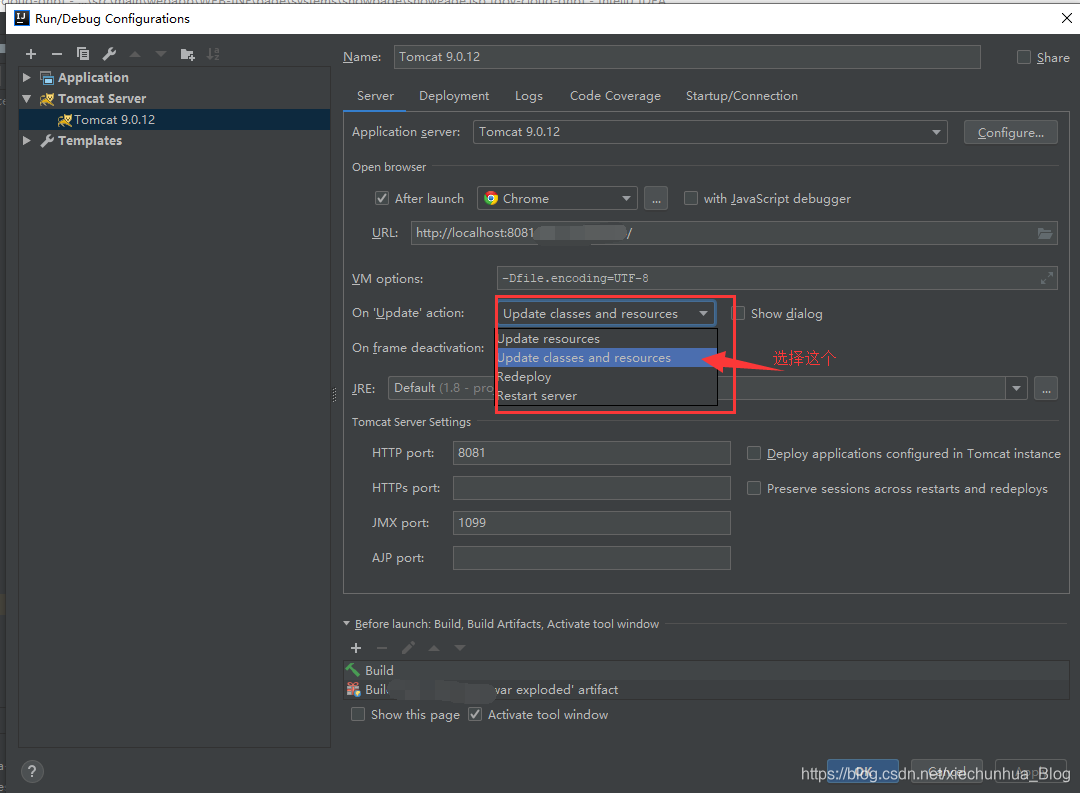Open the Chrome browser dropdown
The width and height of the screenshot is (1080, 793).
pos(557,198)
